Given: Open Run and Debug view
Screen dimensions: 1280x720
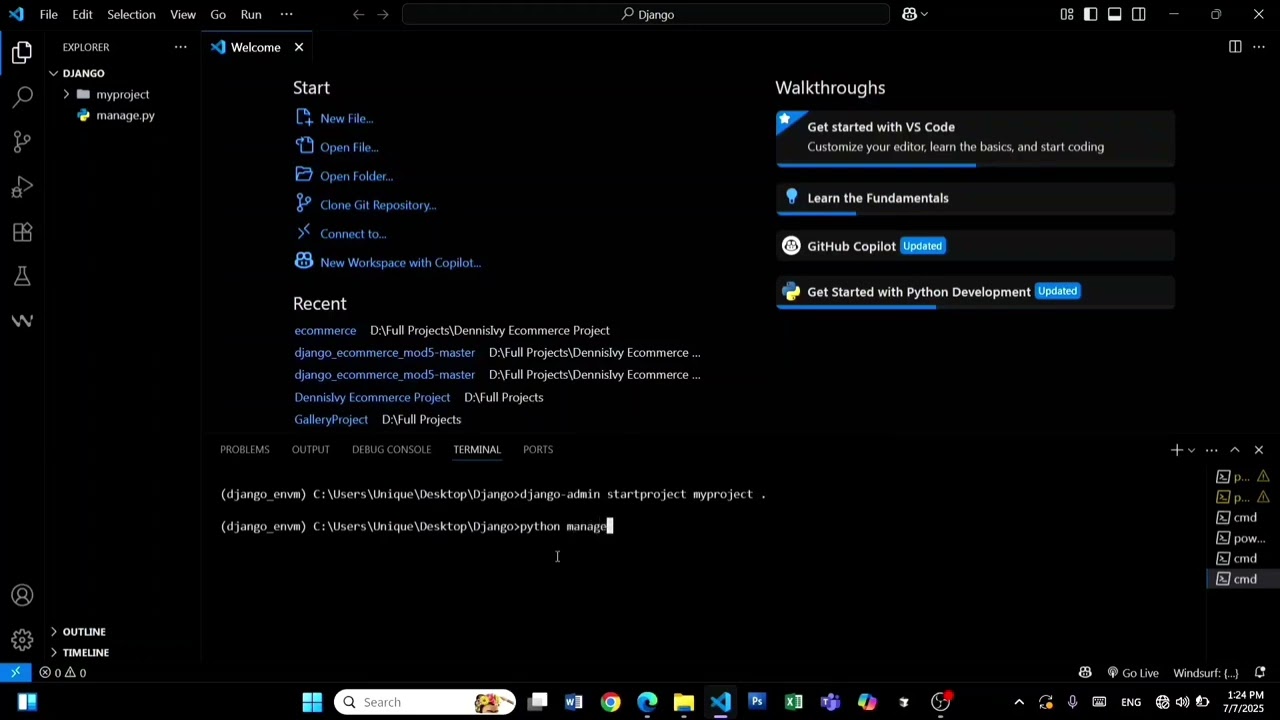Looking at the screenshot, I should (22, 187).
